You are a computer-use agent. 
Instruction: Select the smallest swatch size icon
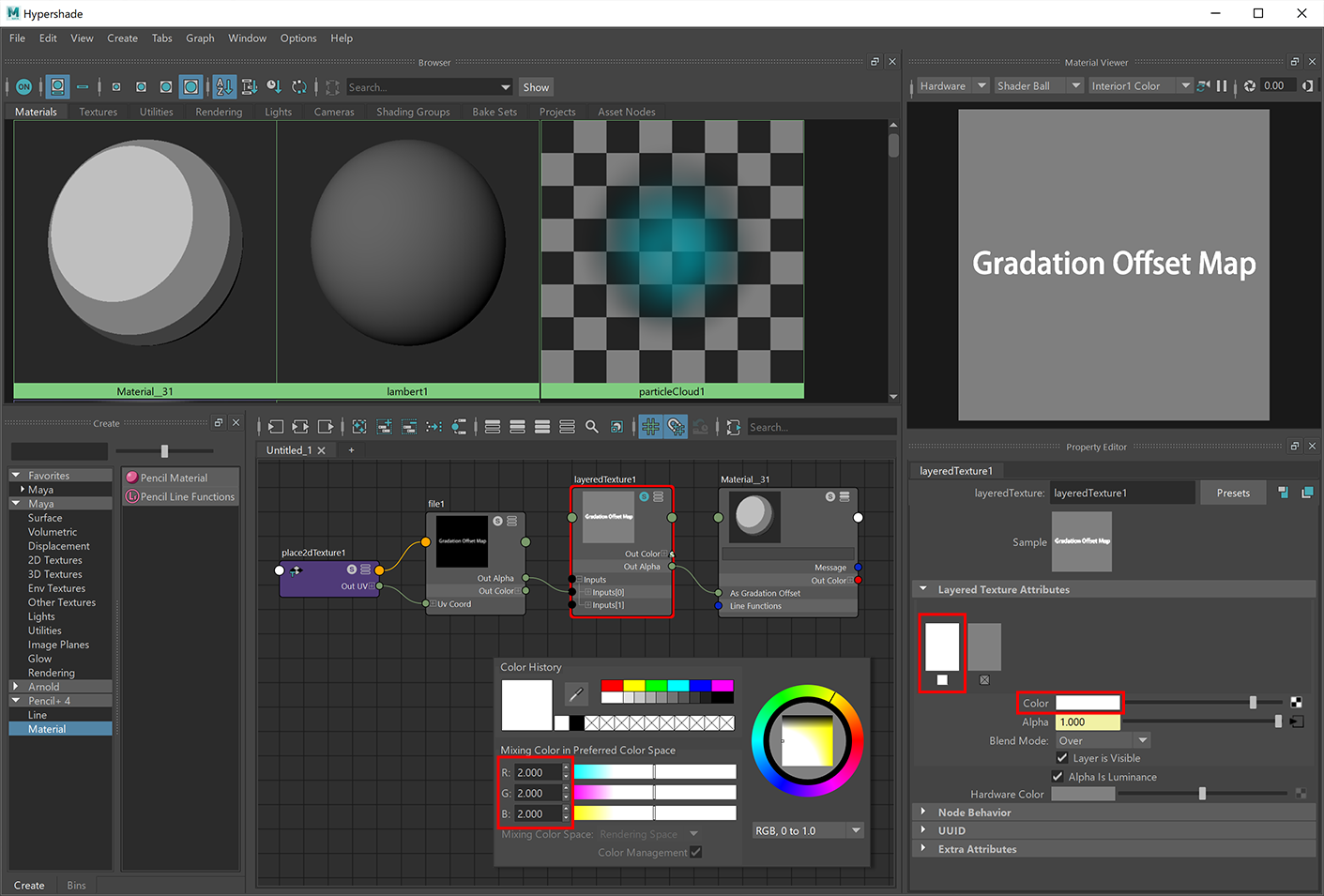click(x=116, y=86)
